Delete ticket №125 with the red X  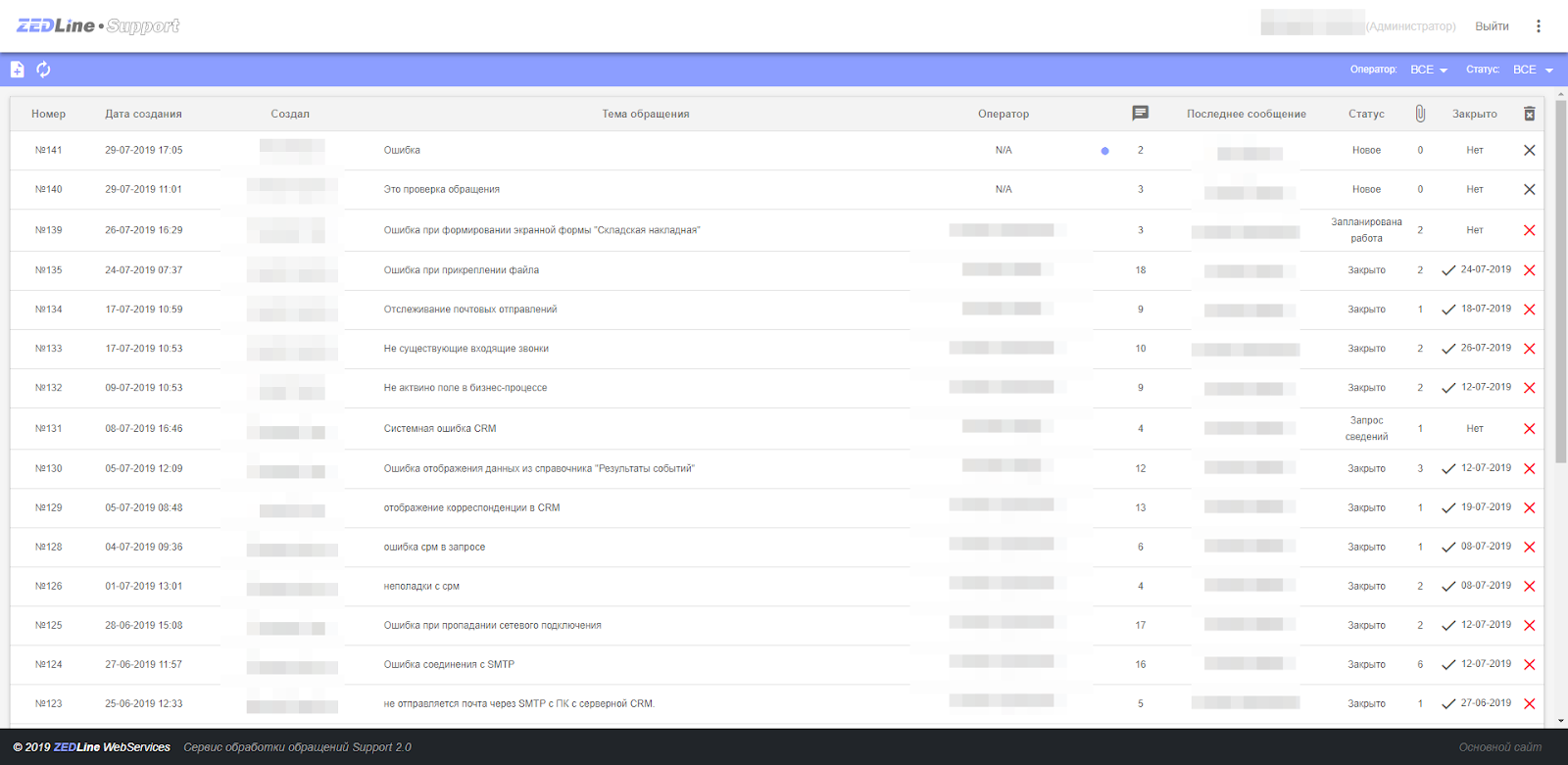click(x=1529, y=626)
